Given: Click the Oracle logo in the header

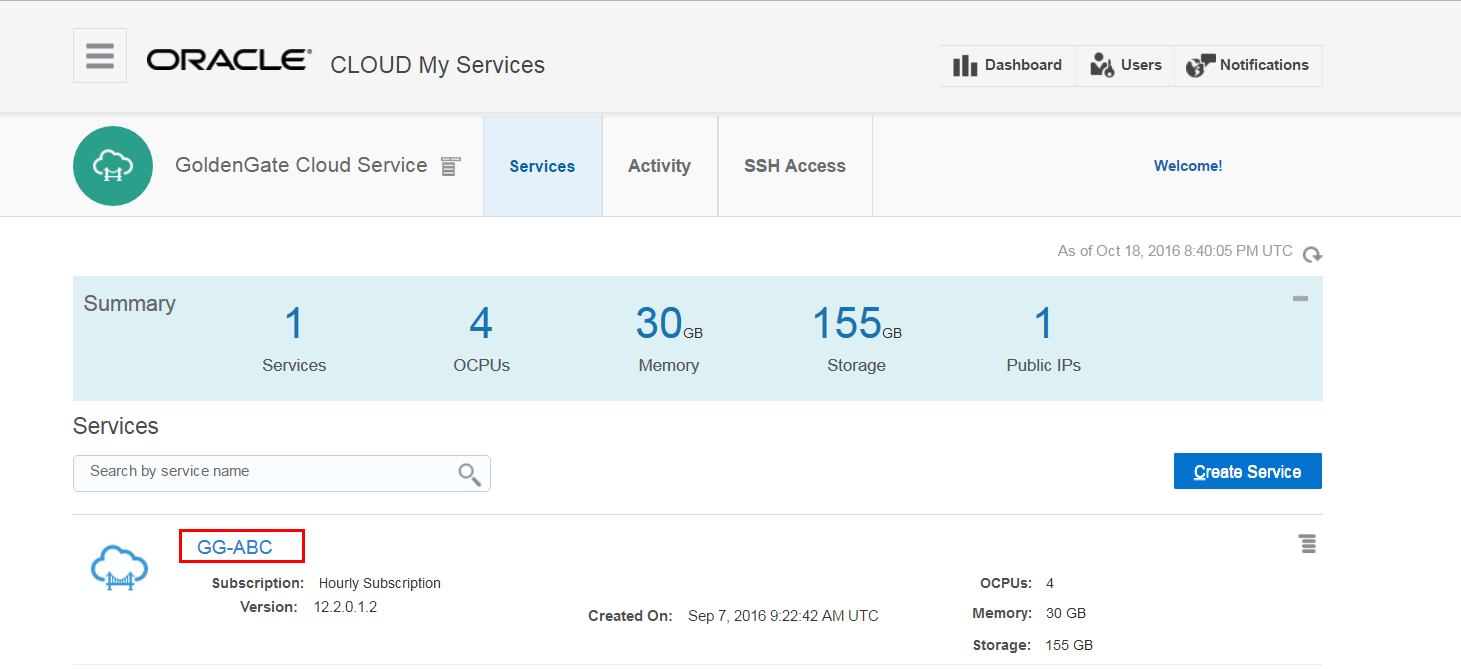Looking at the screenshot, I should pyautogui.click(x=229, y=61).
